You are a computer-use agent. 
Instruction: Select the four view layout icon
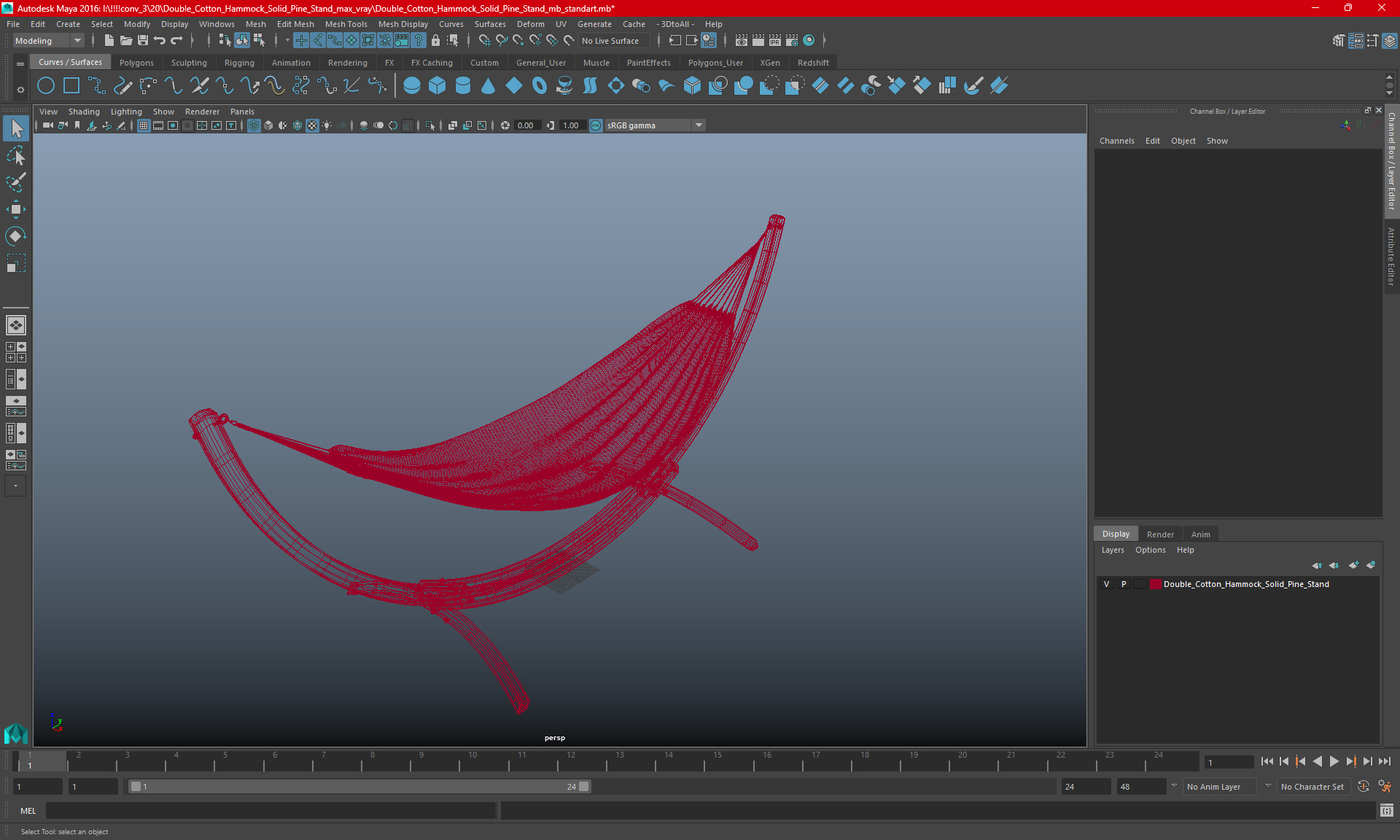(x=16, y=352)
